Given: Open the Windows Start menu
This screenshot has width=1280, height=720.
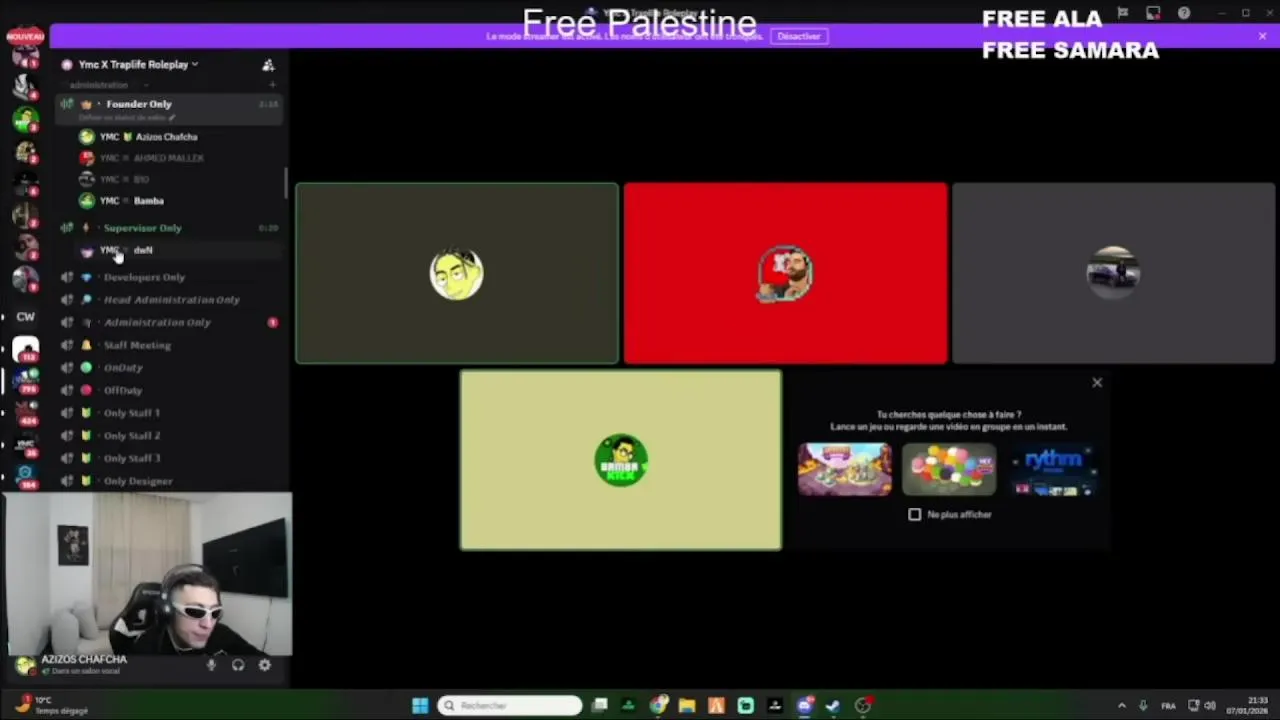Looking at the screenshot, I should (420, 706).
